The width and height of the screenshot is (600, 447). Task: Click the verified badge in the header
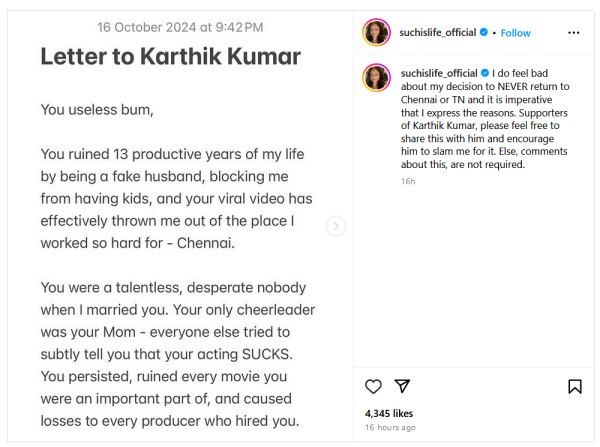tap(484, 33)
